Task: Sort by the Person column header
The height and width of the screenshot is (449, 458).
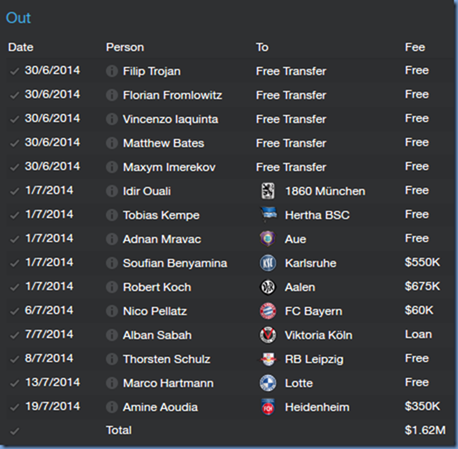Action: coord(125,47)
